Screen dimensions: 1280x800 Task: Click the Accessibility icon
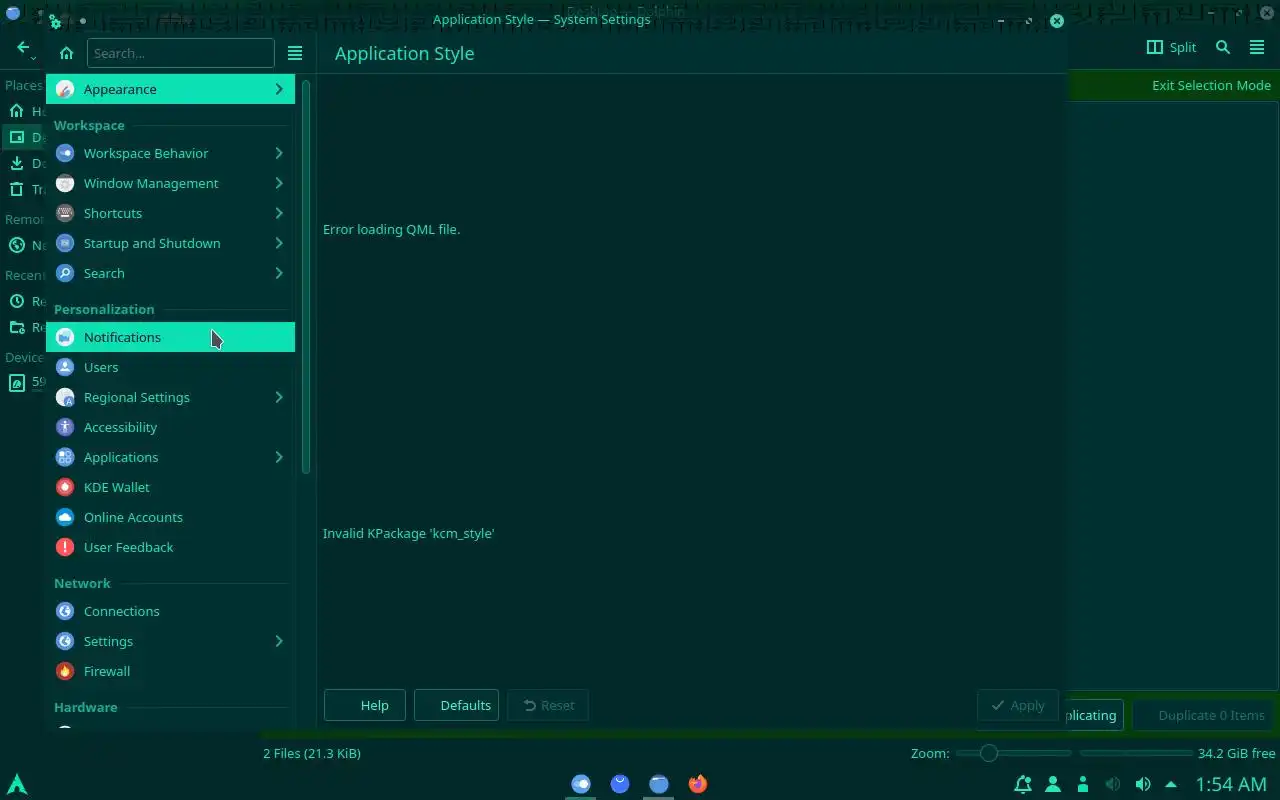[x=65, y=427]
